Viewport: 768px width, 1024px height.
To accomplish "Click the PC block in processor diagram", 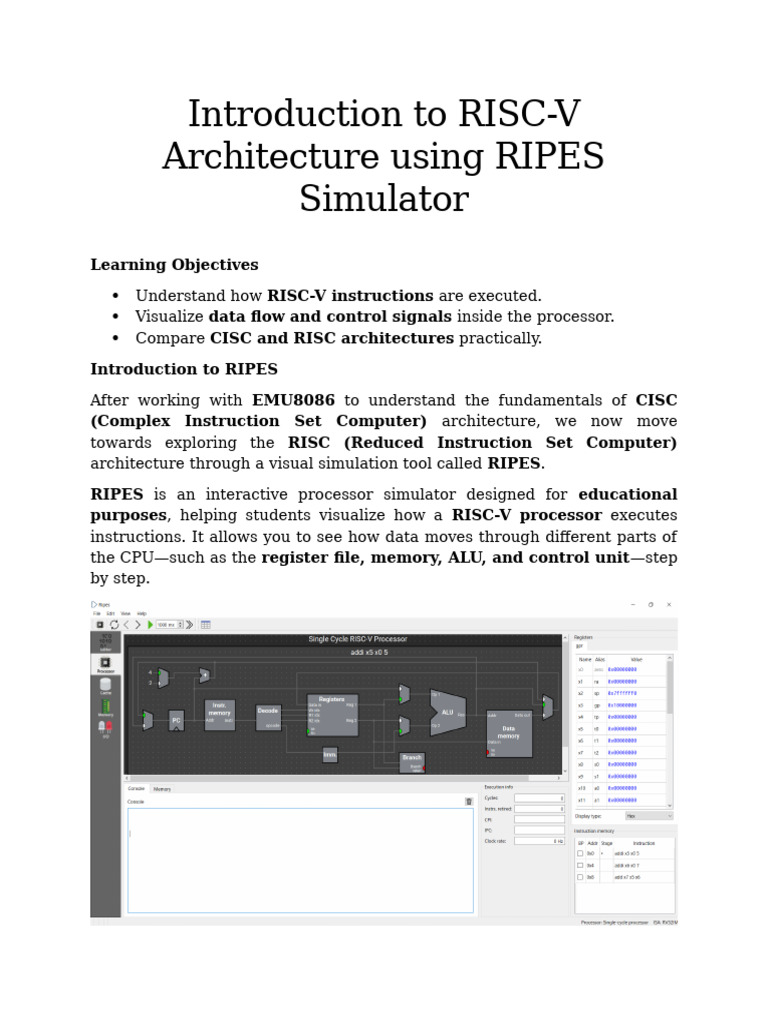I will (x=176, y=720).
